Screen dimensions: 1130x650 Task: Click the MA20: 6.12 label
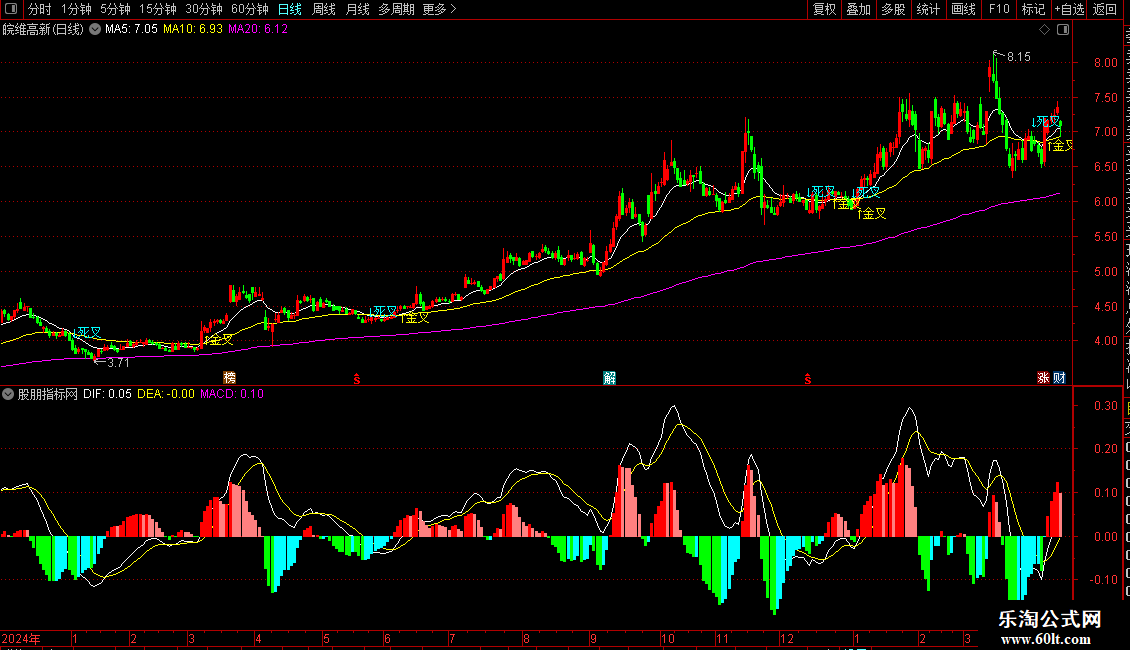(258, 29)
